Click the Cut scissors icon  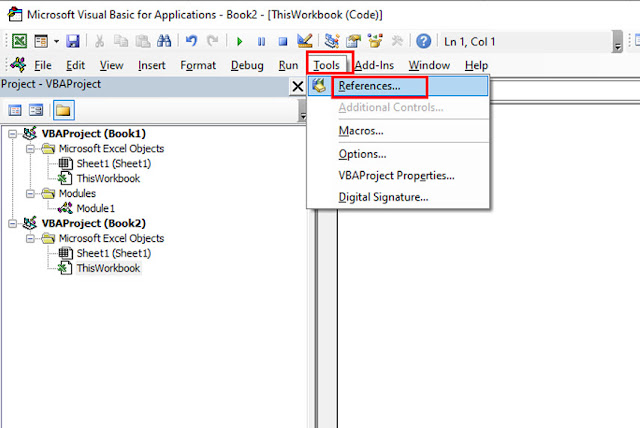(99, 41)
